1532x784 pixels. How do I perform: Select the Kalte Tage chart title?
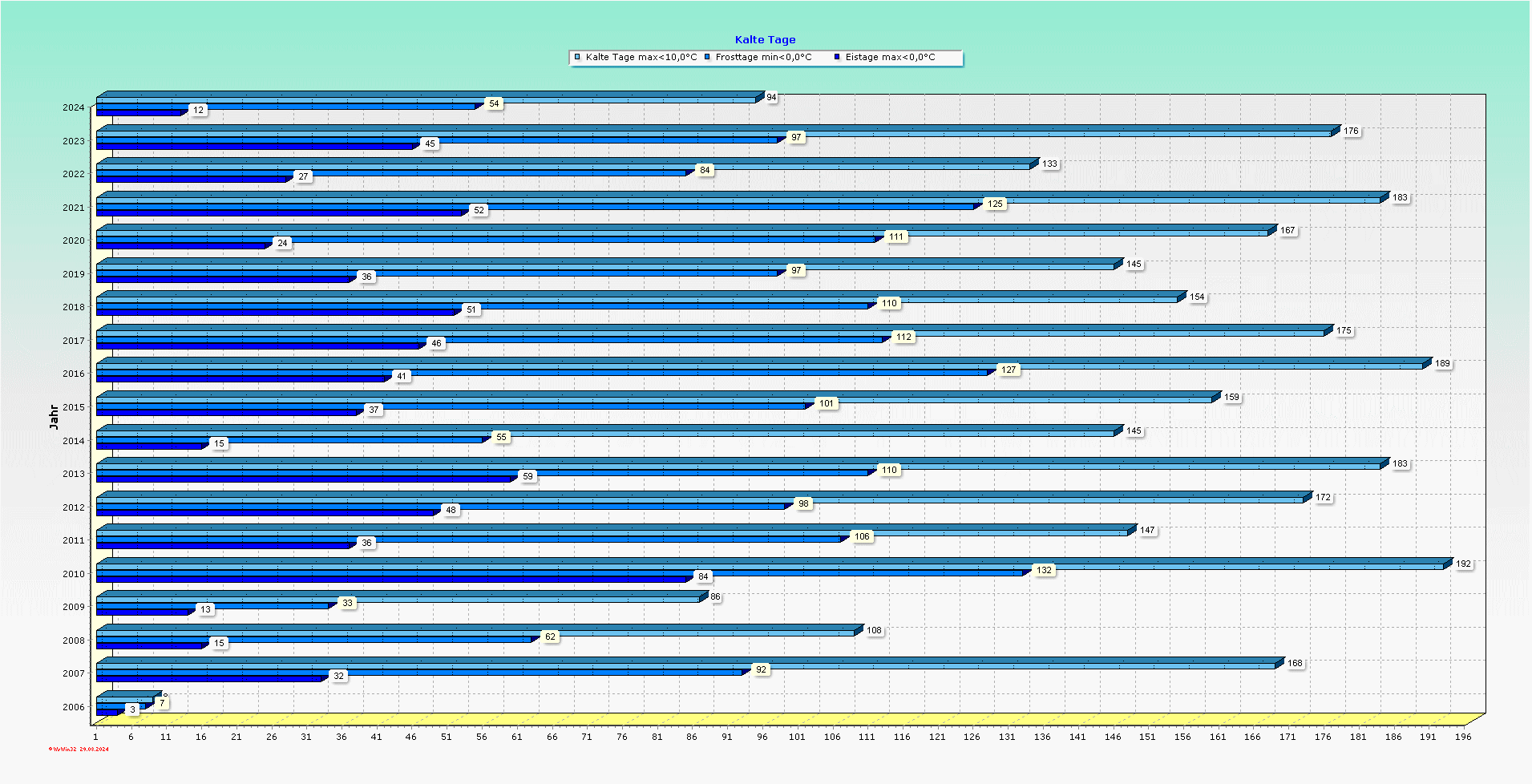(765, 38)
